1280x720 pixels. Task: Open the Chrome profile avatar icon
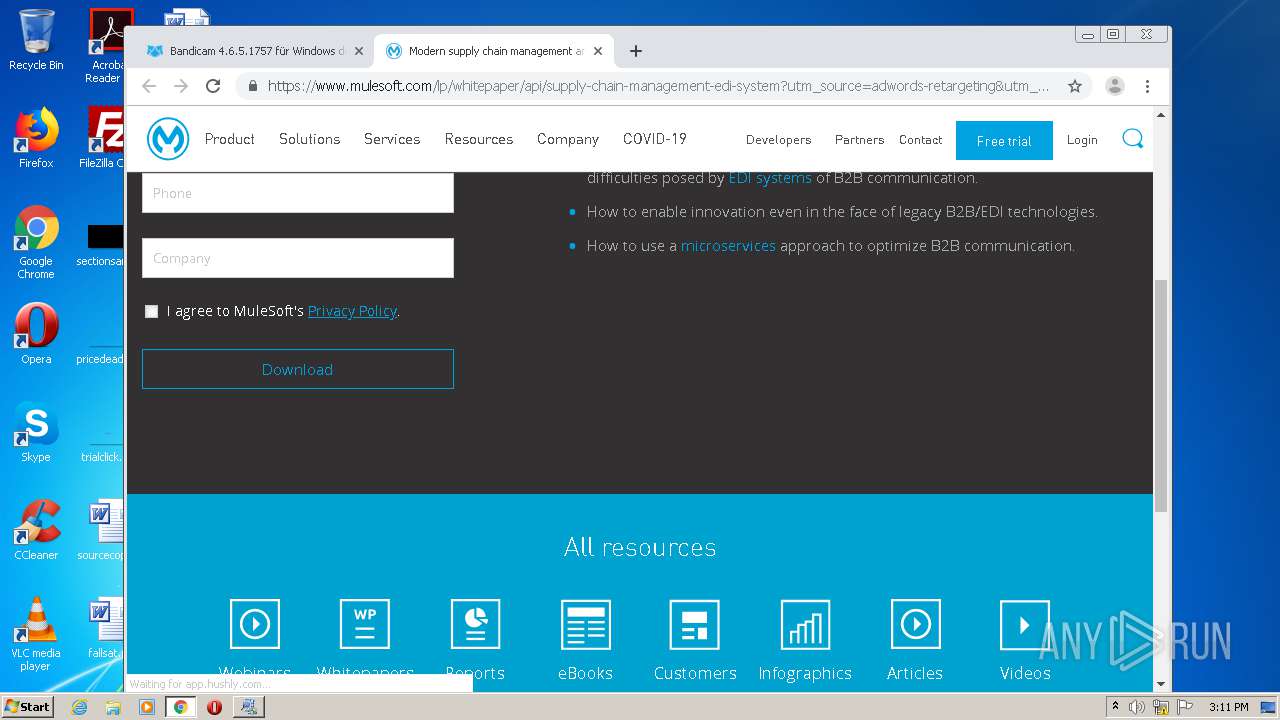[1115, 86]
